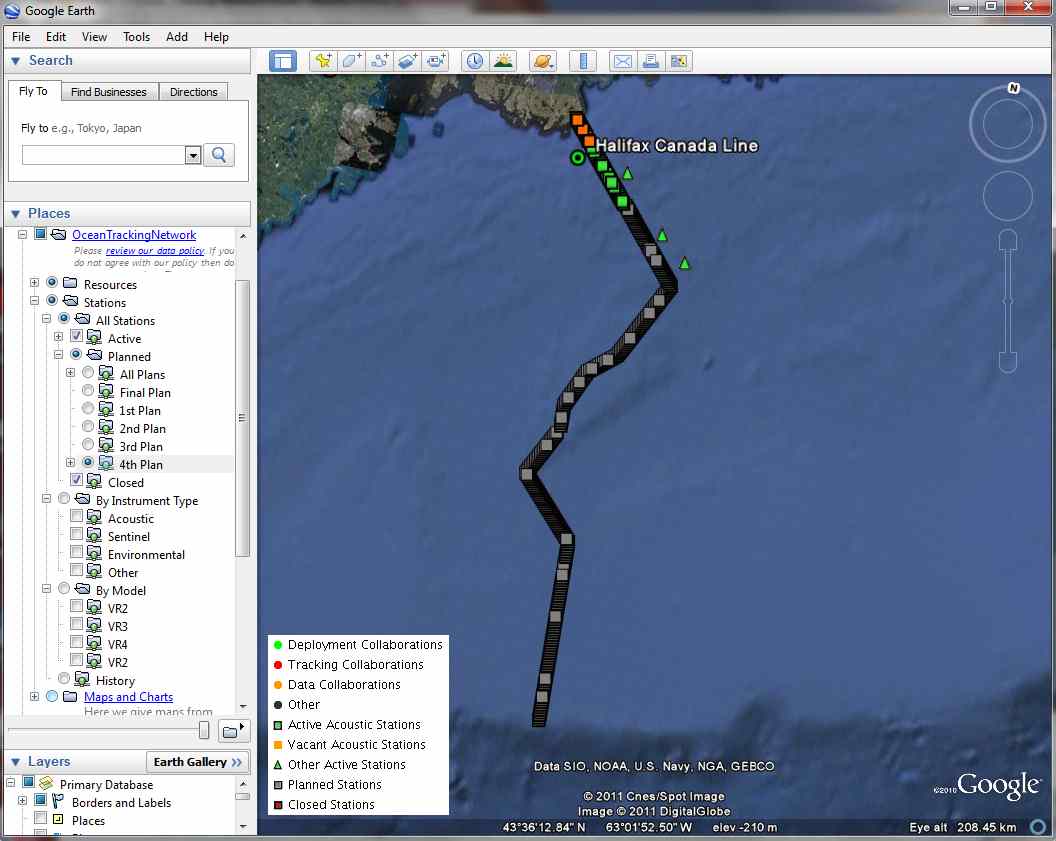
Task: Collapse the Search panel triangle
Action: tap(15, 61)
